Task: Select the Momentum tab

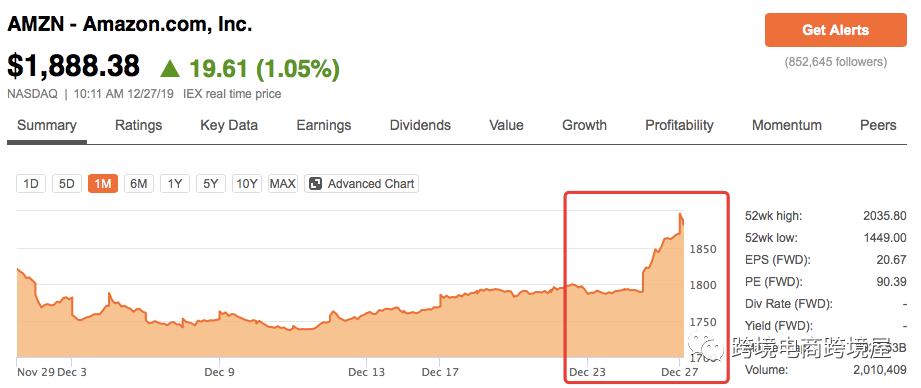Action: 786,125
